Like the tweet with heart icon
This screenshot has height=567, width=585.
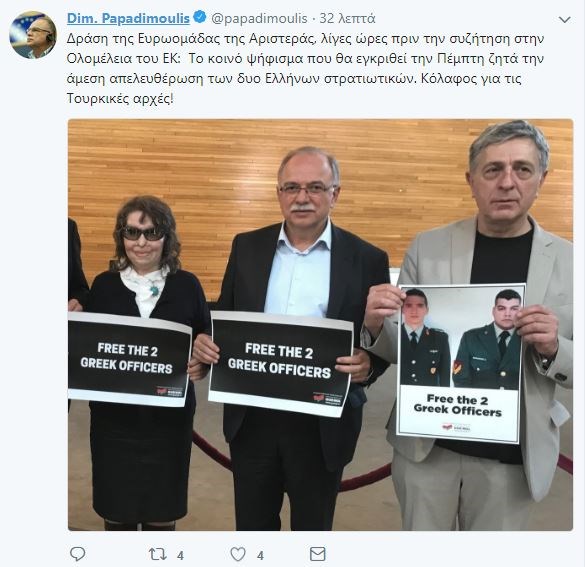[x=238, y=554]
